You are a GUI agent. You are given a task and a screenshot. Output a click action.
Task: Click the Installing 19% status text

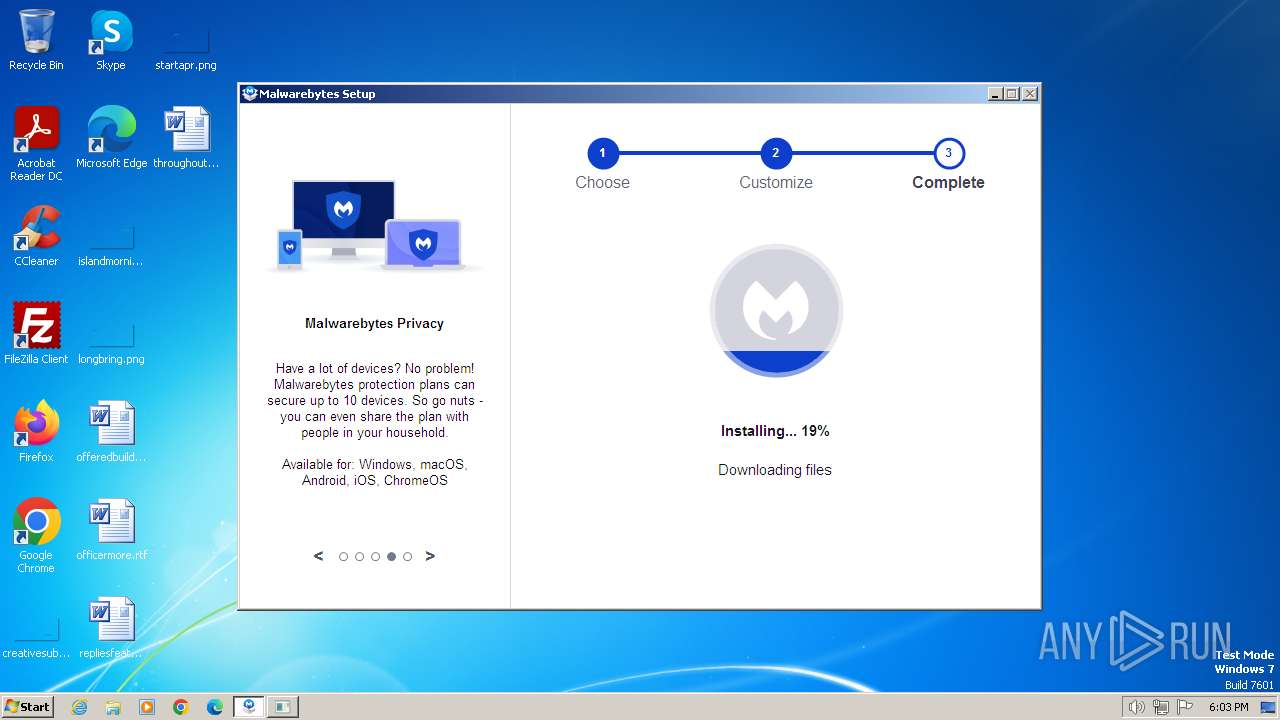775,431
